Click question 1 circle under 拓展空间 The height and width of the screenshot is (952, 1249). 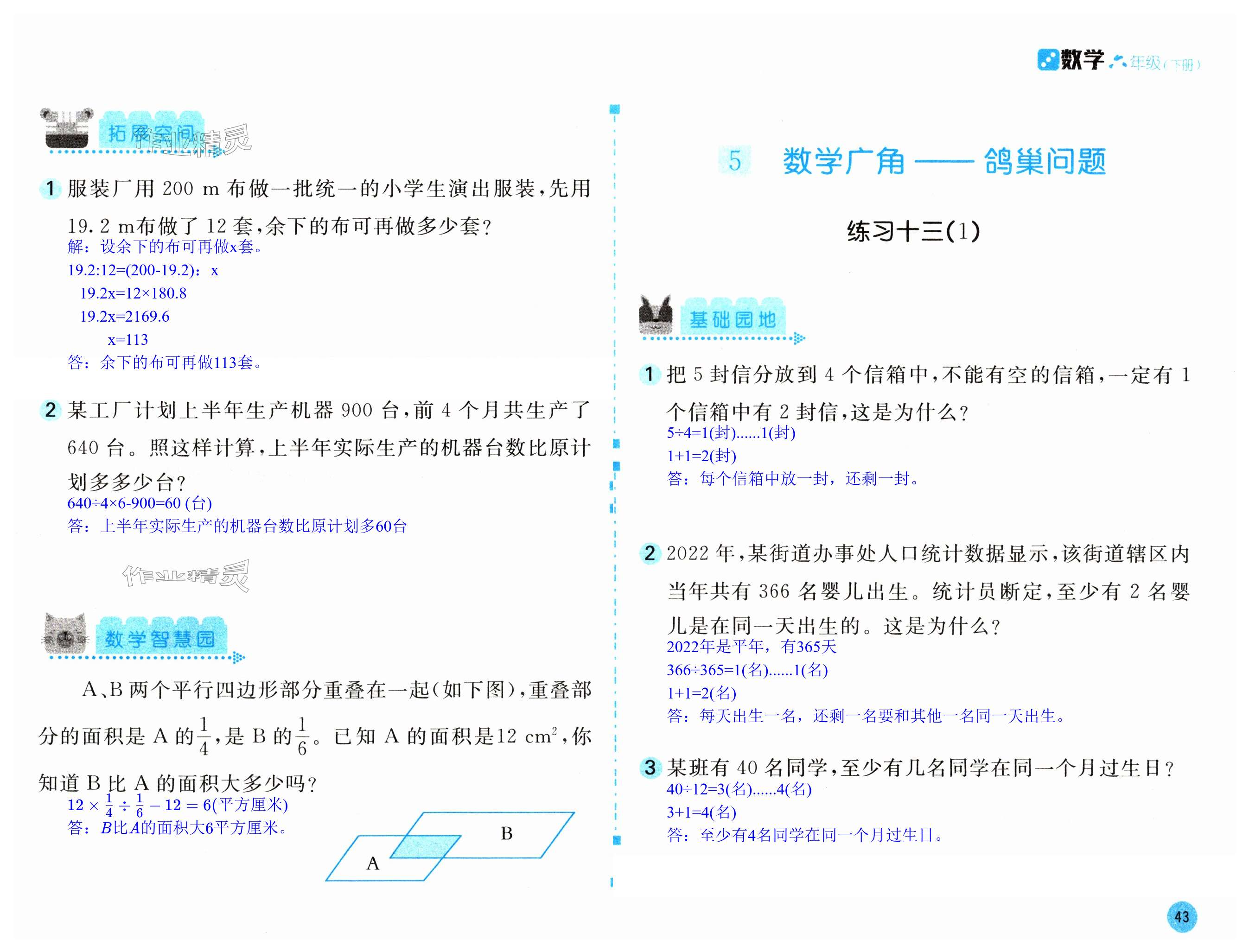coord(51,188)
